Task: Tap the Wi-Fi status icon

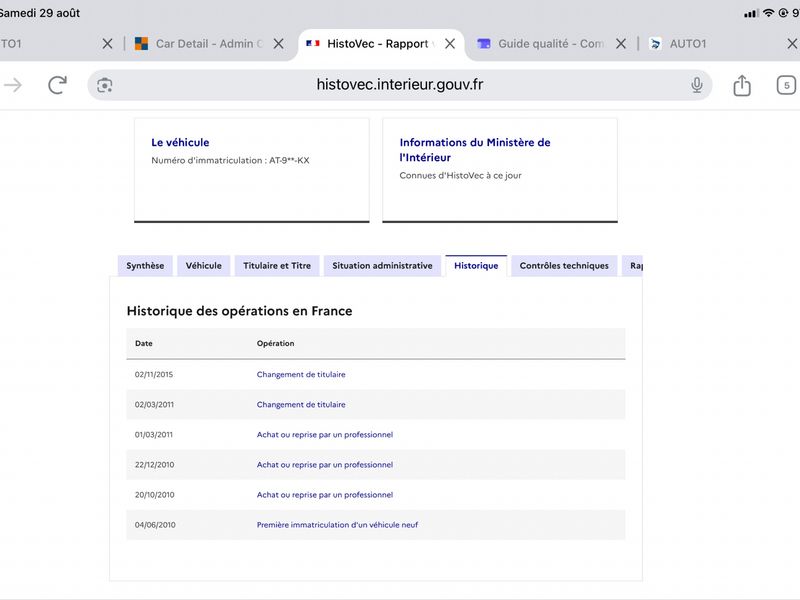Action: point(768,13)
